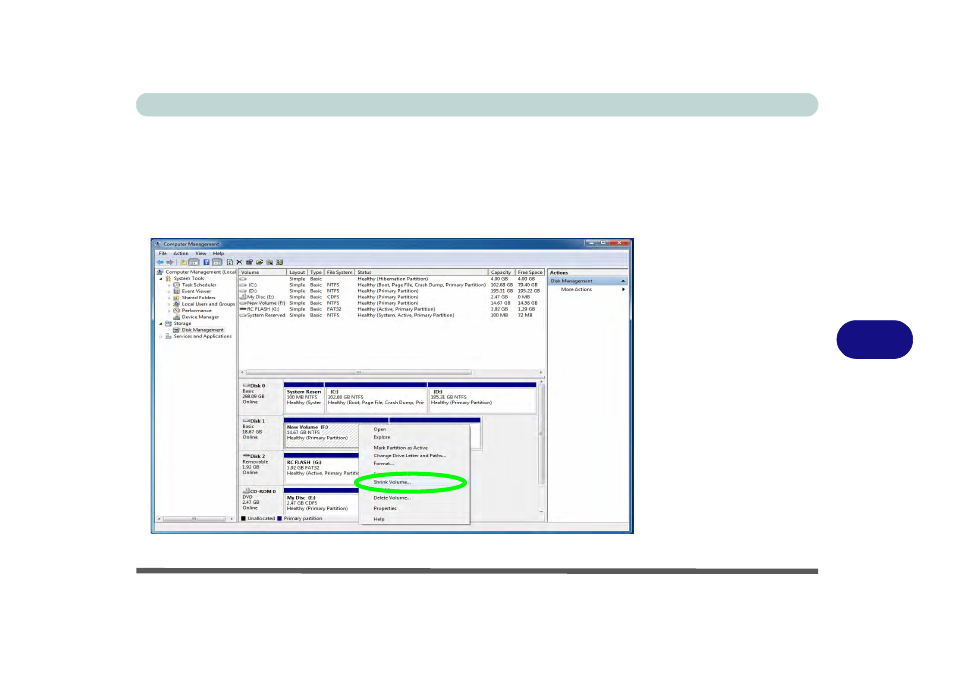Click the Services and Applications icon
The width and height of the screenshot is (954, 673).
169,336
